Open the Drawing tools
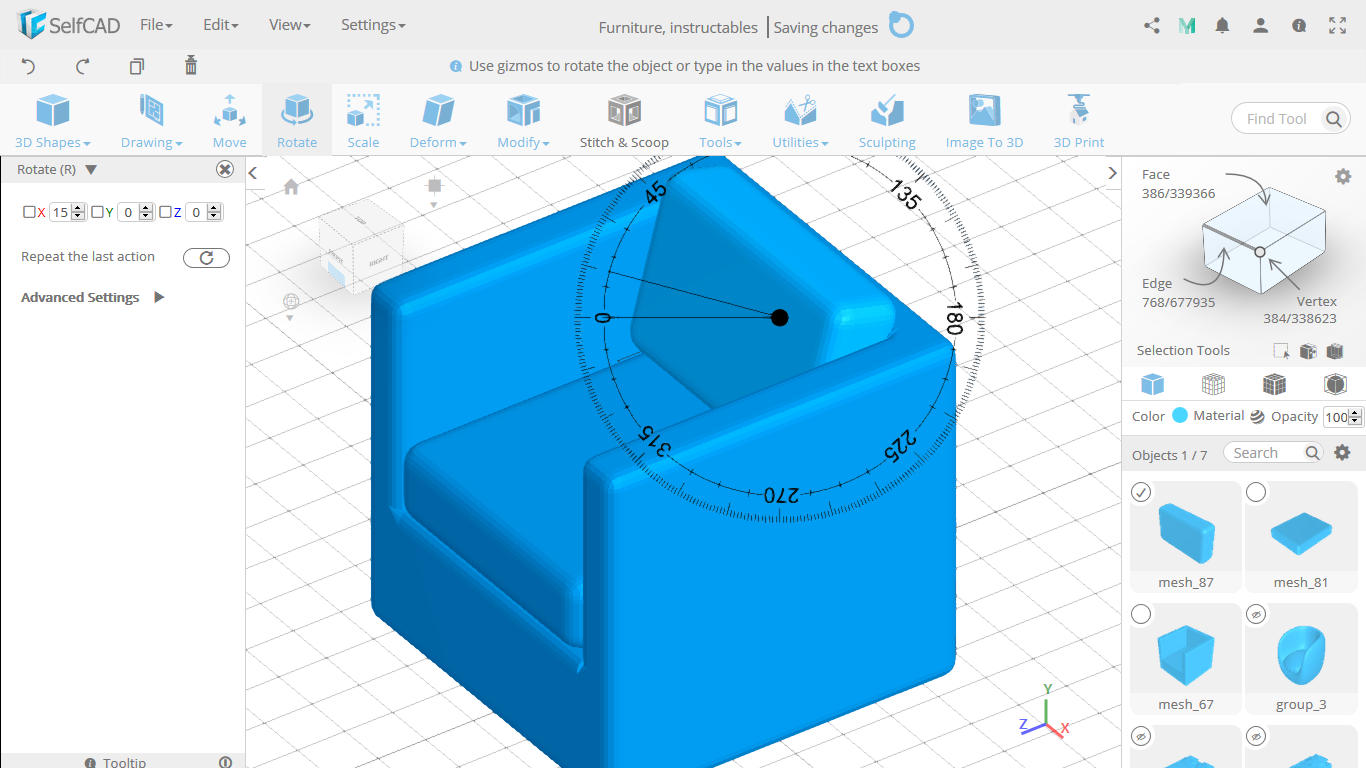 pyautogui.click(x=151, y=120)
